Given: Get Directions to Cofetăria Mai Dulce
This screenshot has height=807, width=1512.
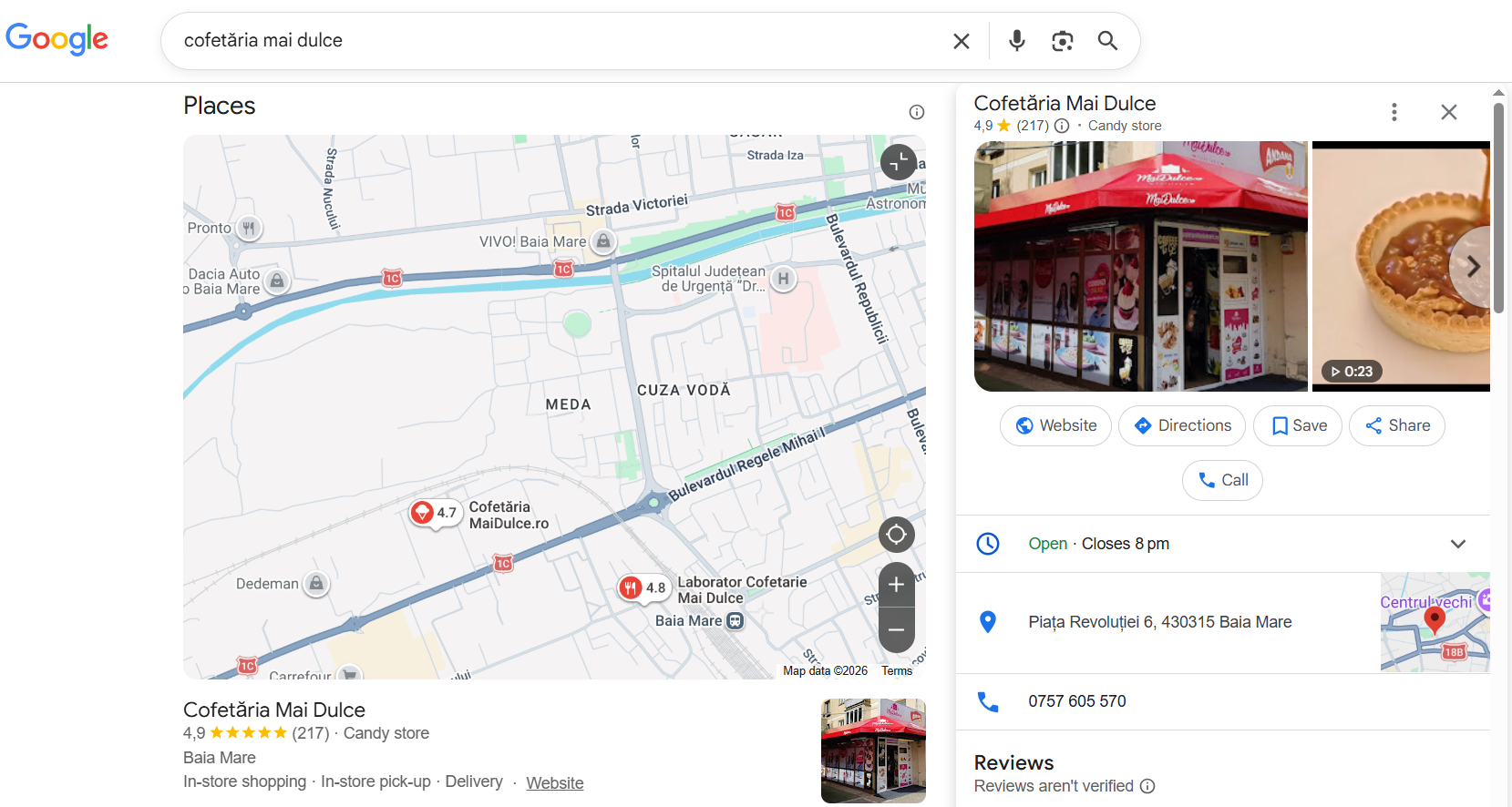Looking at the screenshot, I should coord(1182,425).
